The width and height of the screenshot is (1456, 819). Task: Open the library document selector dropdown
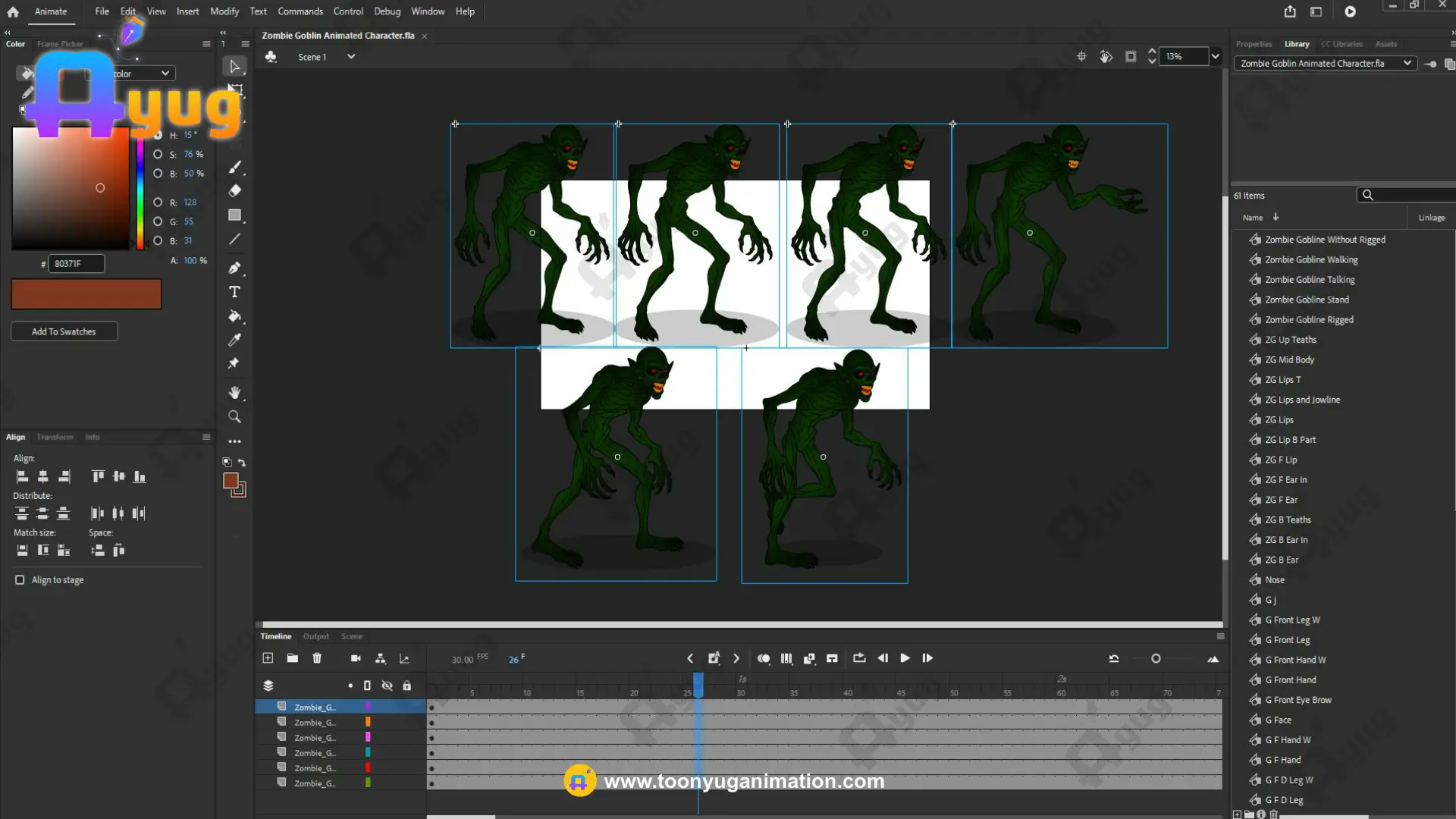point(1407,63)
